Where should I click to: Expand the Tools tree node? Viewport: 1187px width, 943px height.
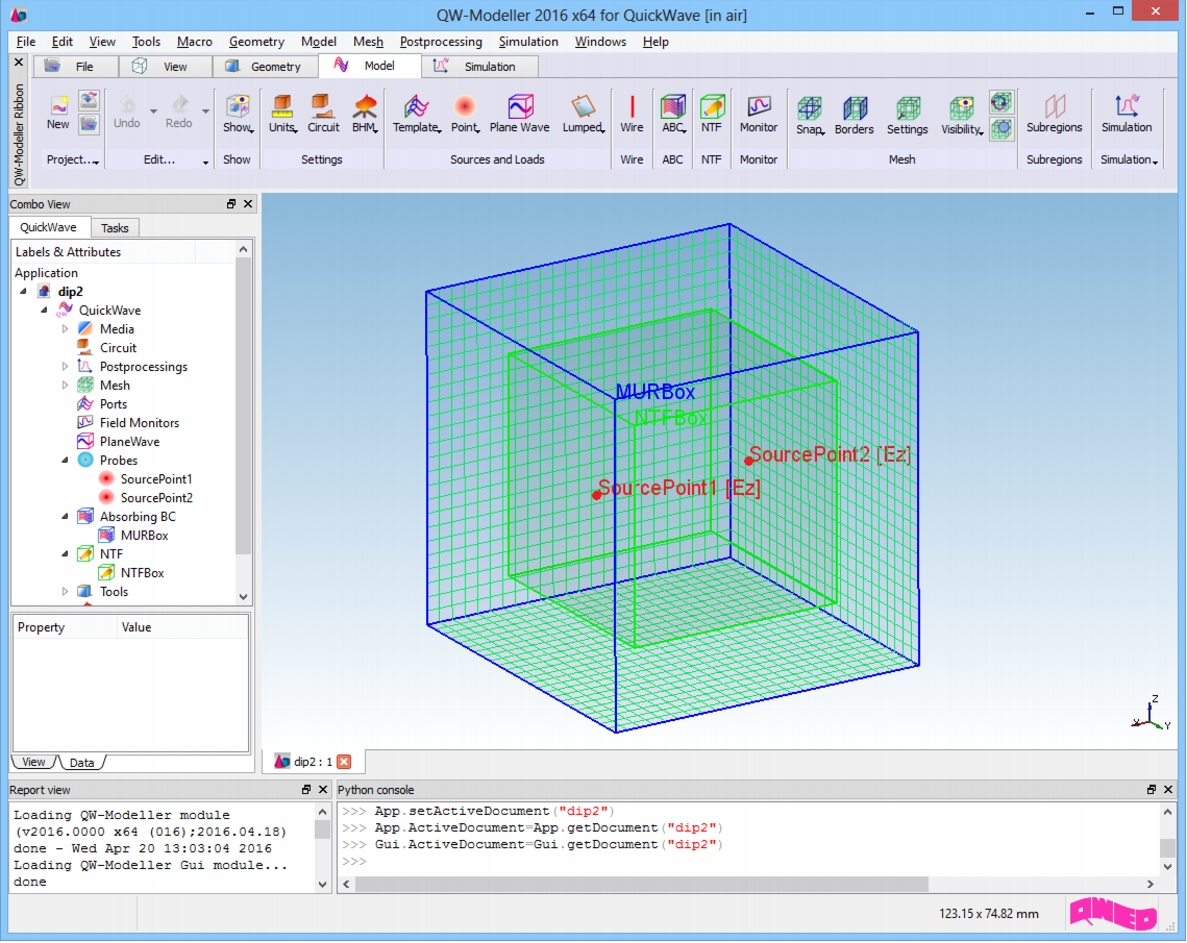[65, 592]
